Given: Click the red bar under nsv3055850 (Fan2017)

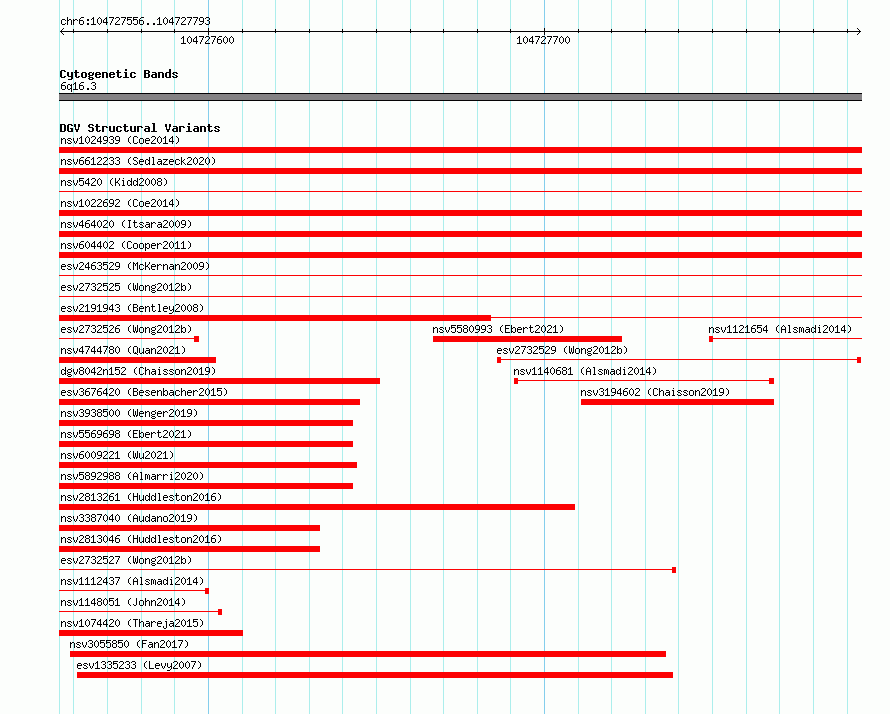Looking at the screenshot, I should tap(368, 654).
